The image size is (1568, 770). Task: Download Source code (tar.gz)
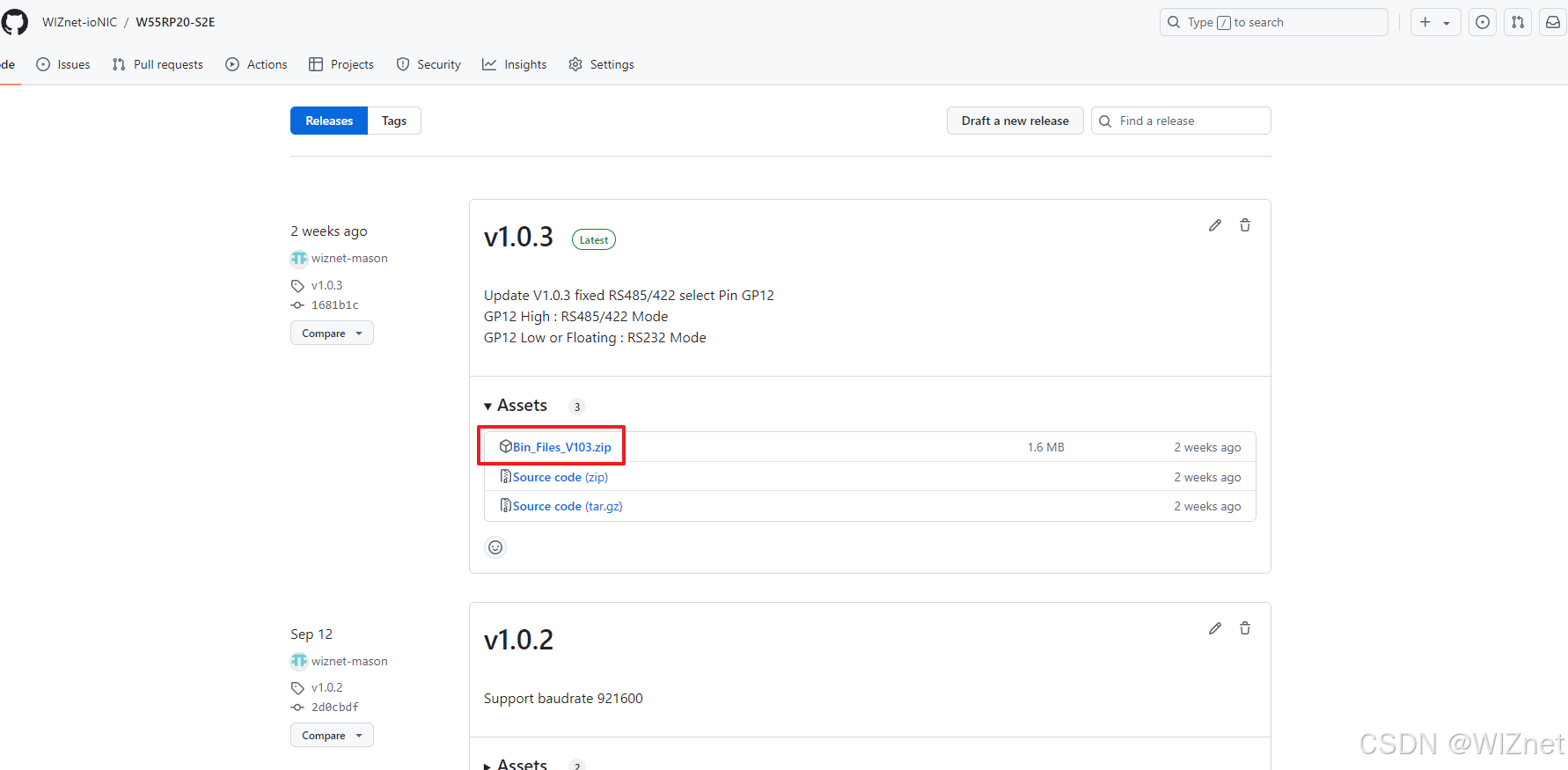(568, 506)
